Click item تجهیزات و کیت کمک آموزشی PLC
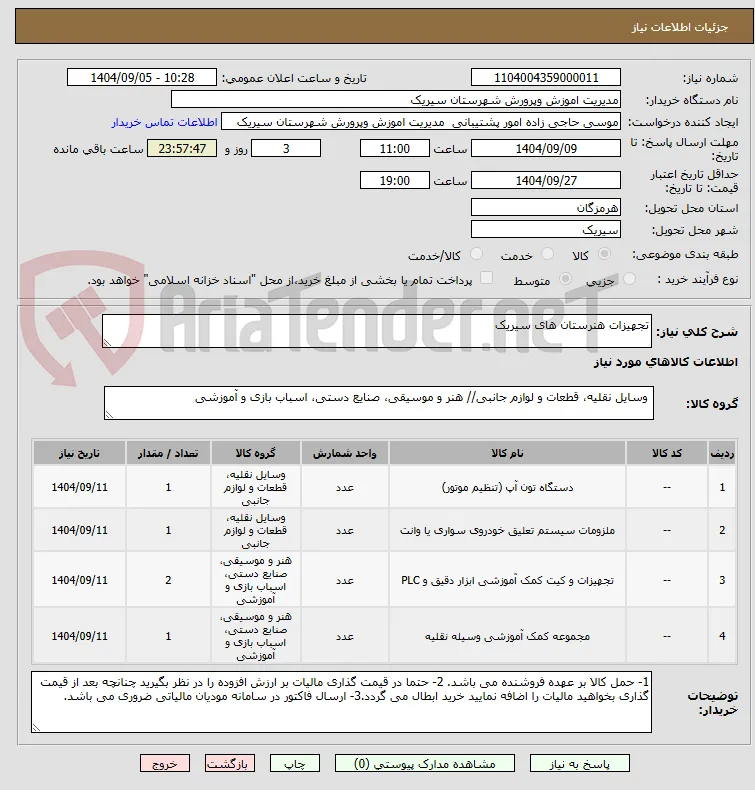The width and height of the screenshot is (755, 790). (507, 580)
